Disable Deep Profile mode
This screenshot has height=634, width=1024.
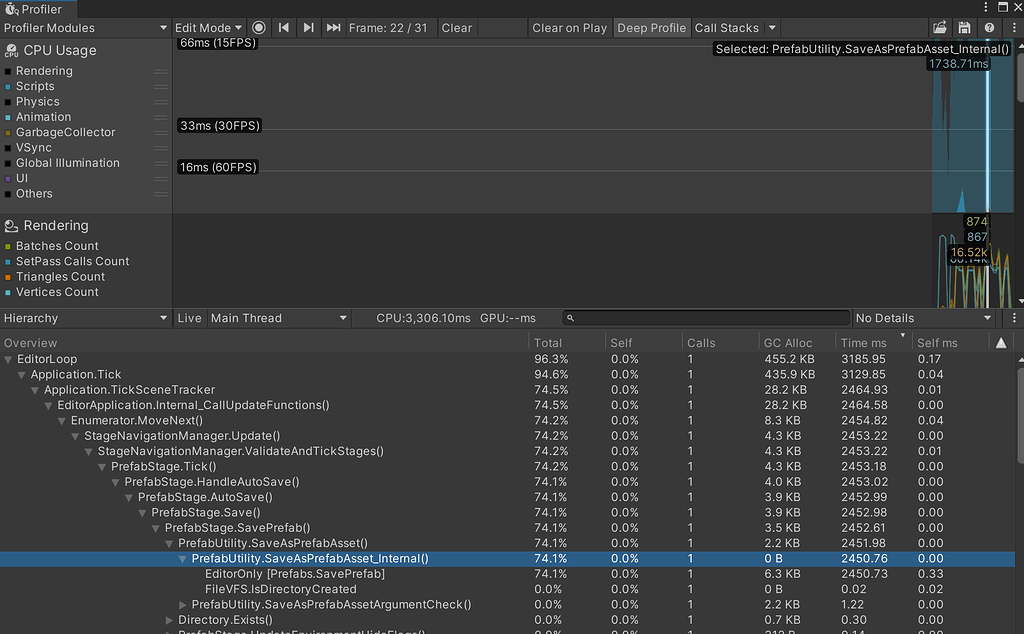[x=651, y=28]
